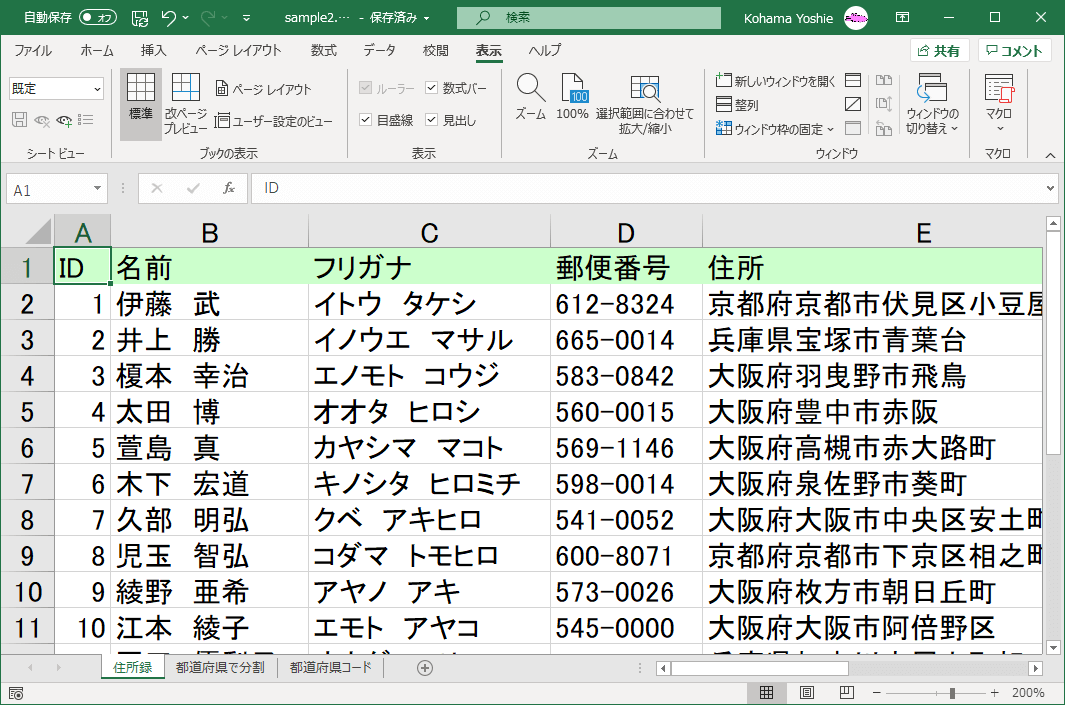Reset zoom to 100%
1065x705 pixels.
pos(572,97)
